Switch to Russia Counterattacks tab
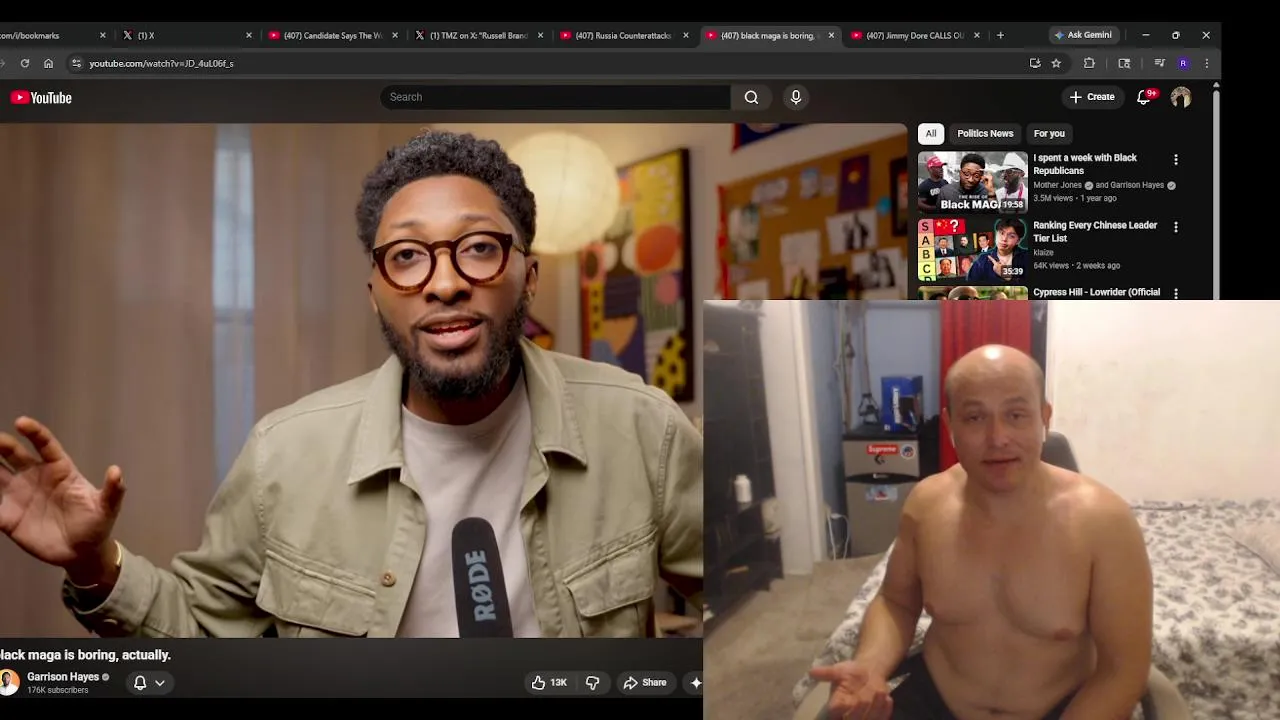This screenshot has width=1280, height=720. [623, 35]
